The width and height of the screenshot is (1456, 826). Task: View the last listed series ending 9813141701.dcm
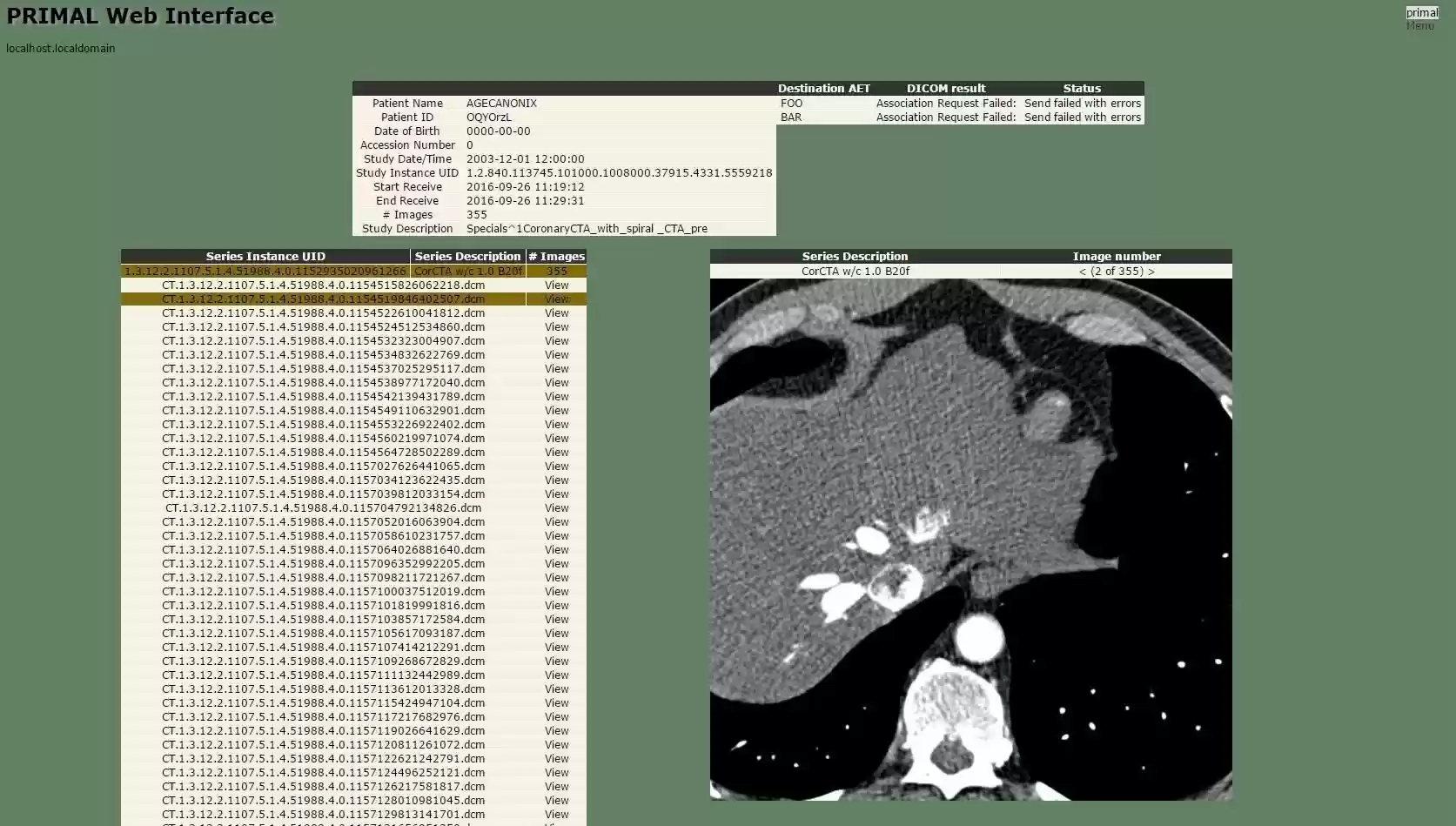[556, 815]
